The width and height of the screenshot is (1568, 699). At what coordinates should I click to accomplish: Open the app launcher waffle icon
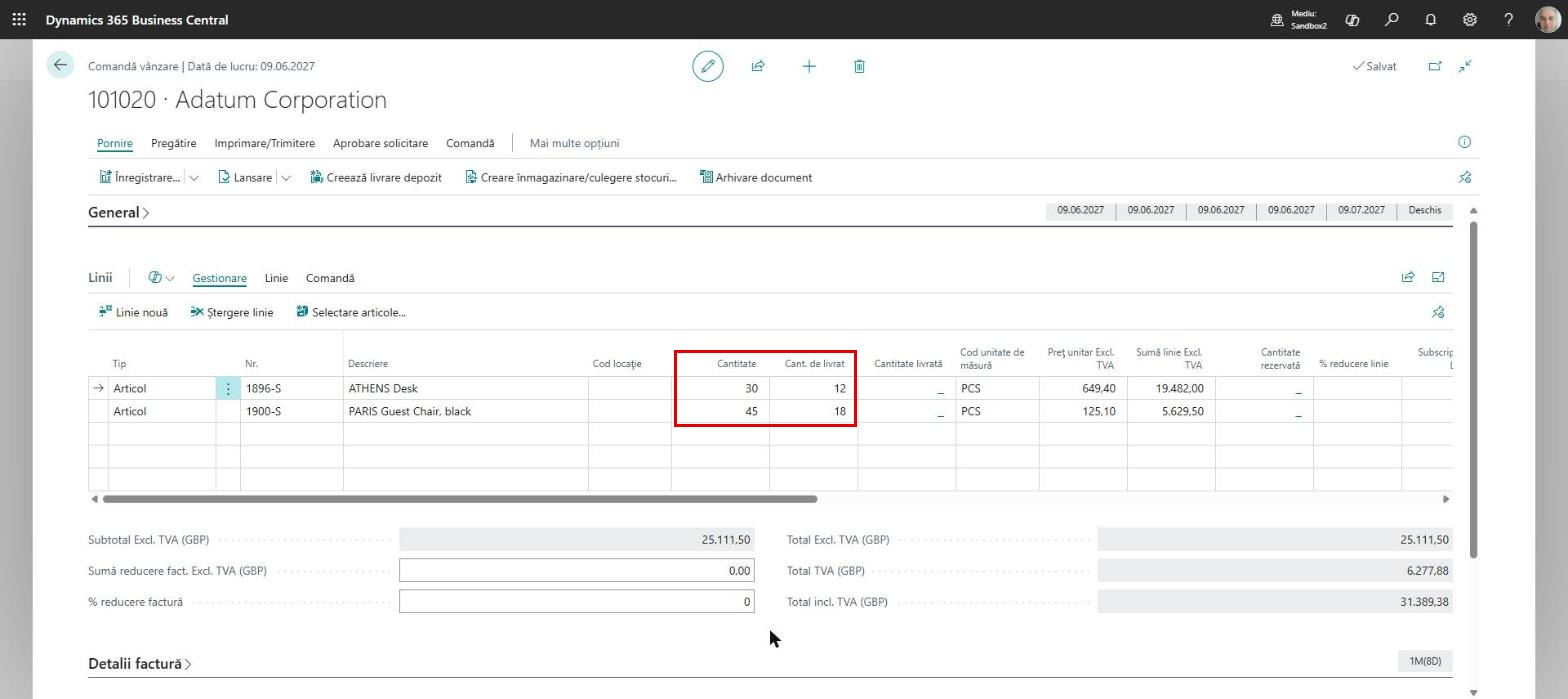pyautogui.click(x=19, y=19)
